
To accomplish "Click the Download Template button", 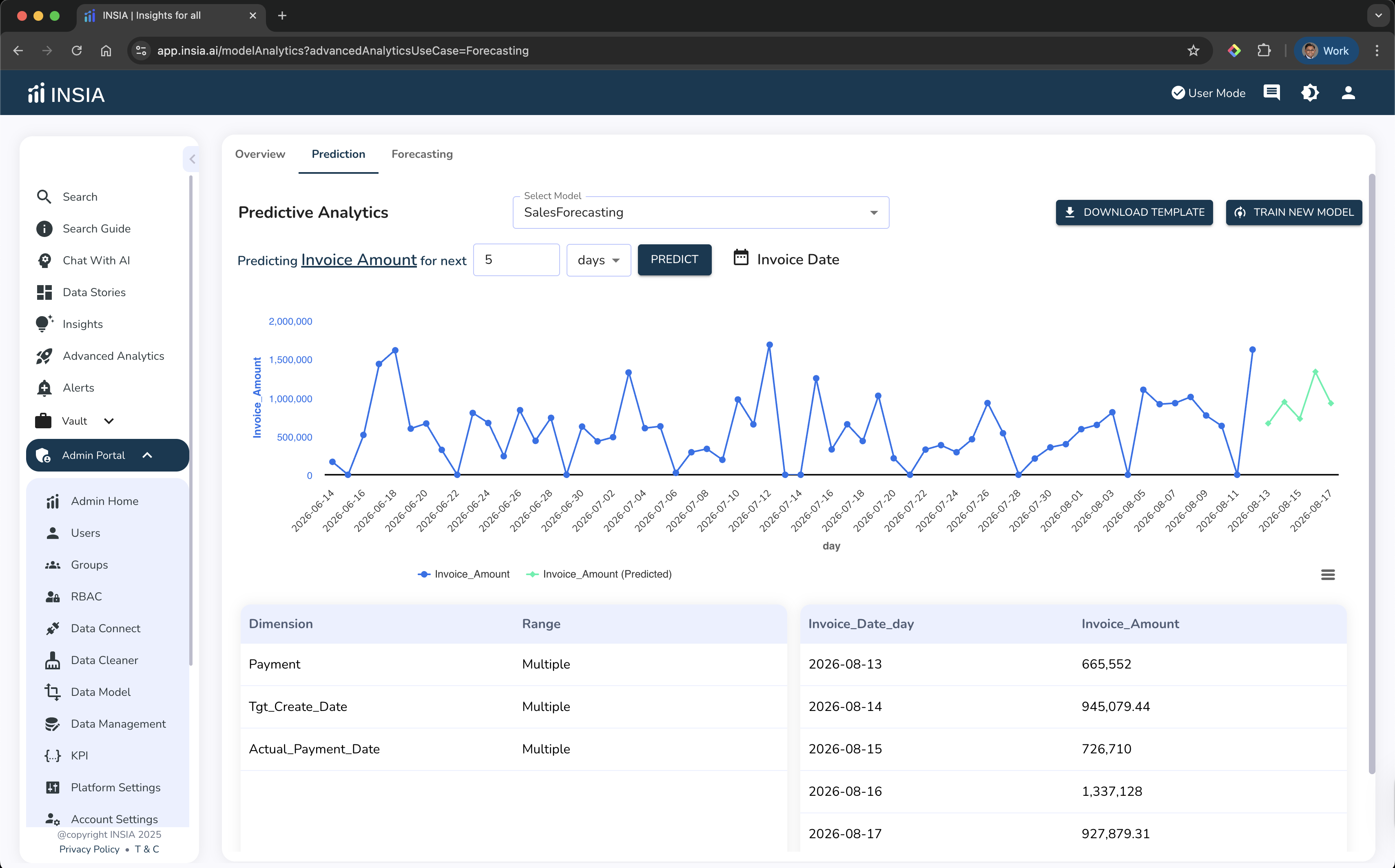I will [x=1134, y=213].
